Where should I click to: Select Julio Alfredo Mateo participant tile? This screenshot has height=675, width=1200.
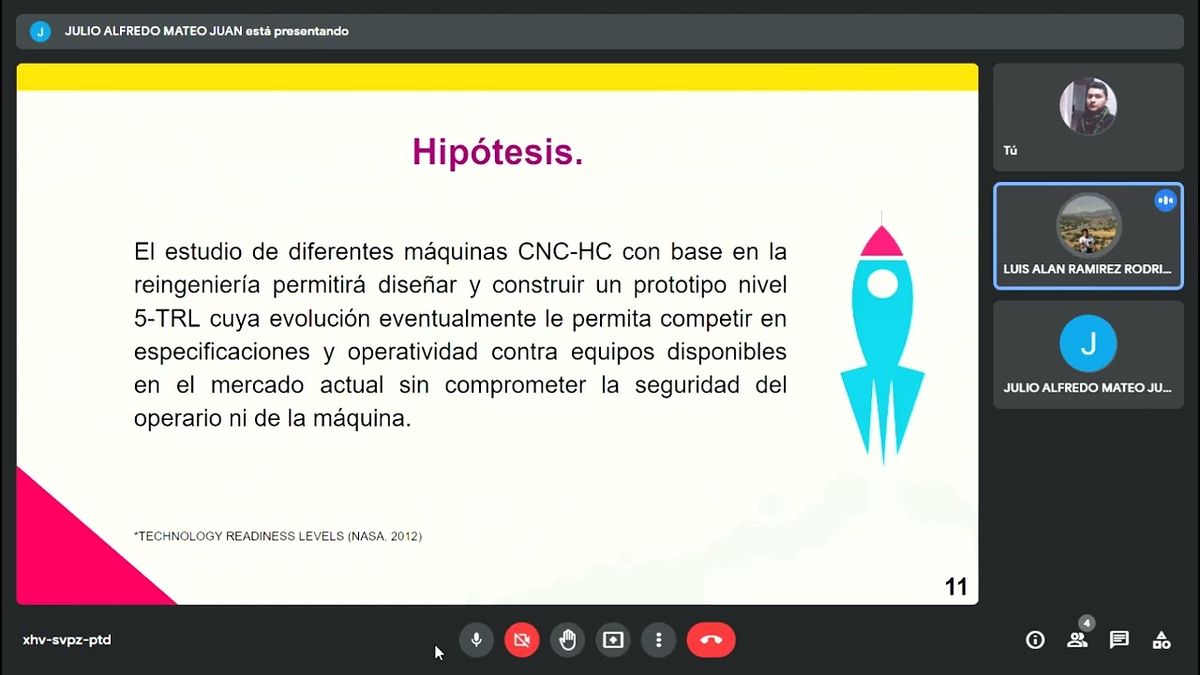click(1088, 355)
